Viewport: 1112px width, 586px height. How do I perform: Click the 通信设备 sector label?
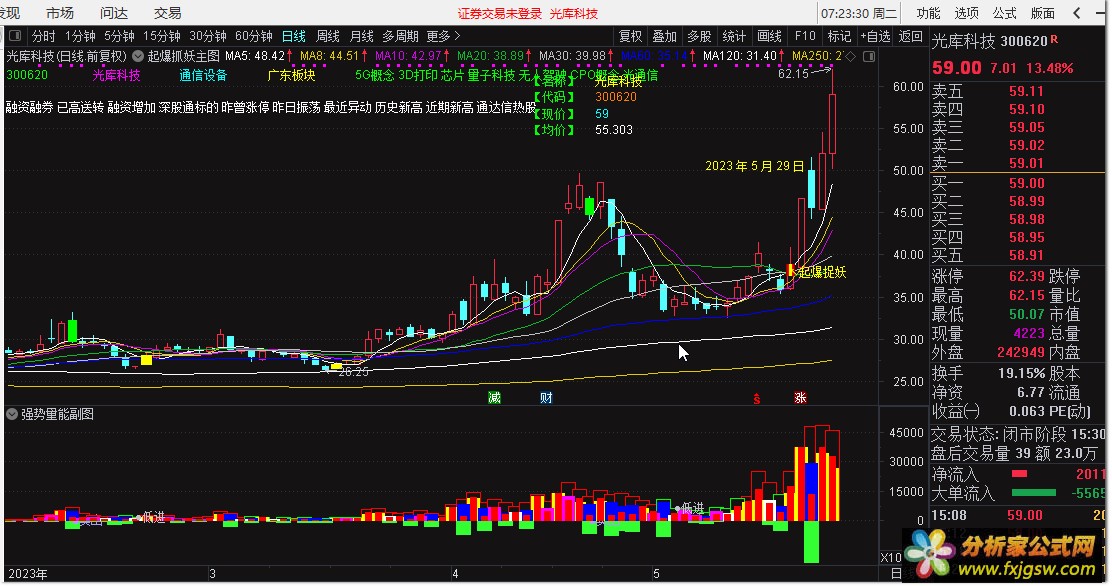click(203, 74)
